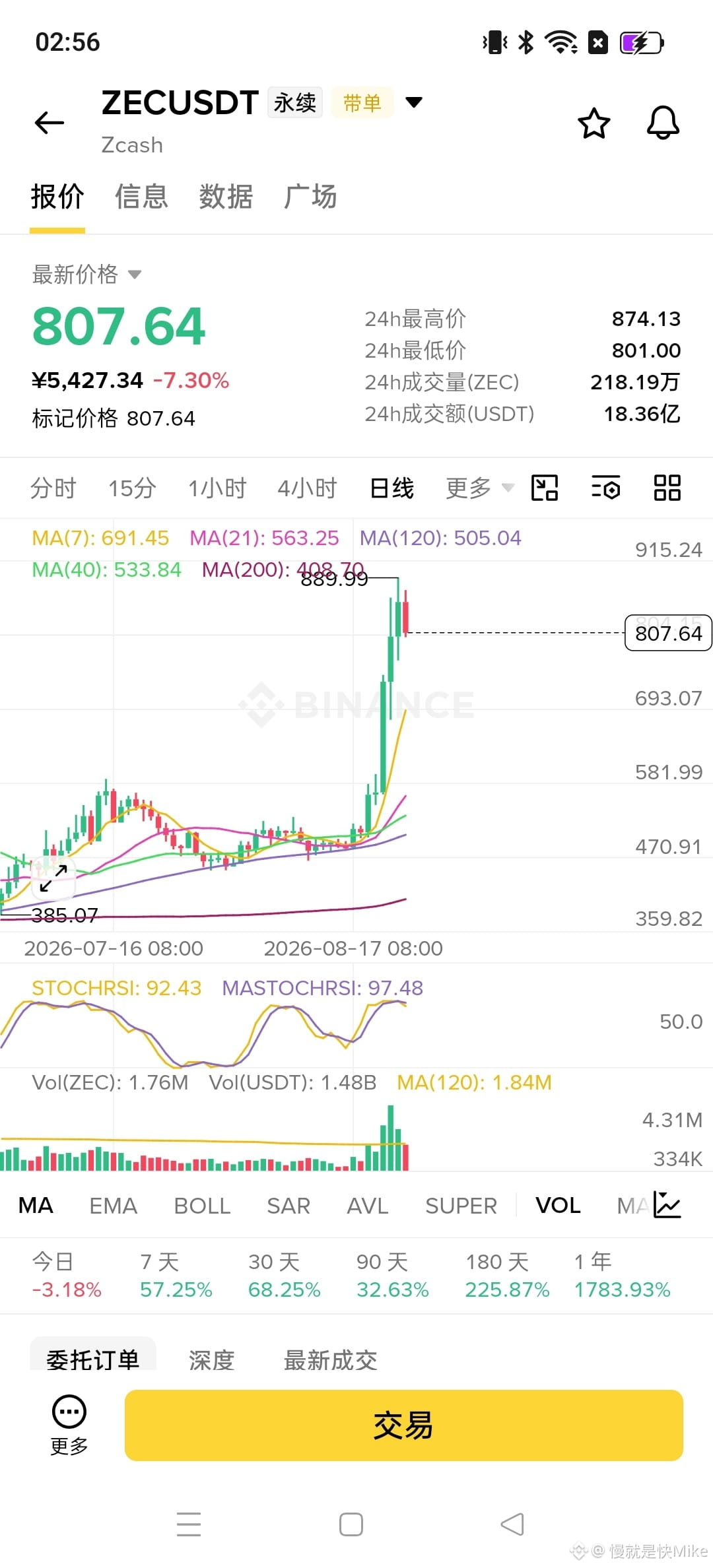The image size is (713, 1568).
Task: Tap Android back triangle button
Action: click(x=512, y=1524)
